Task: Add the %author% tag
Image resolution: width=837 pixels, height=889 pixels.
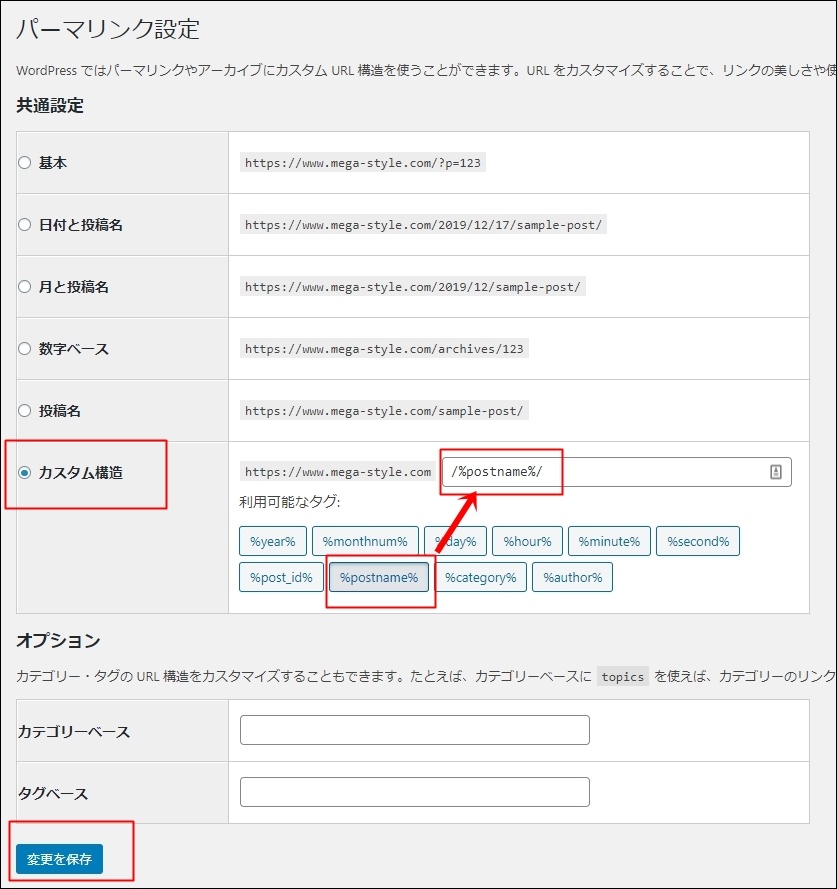Action: click(x=573, y=577)
